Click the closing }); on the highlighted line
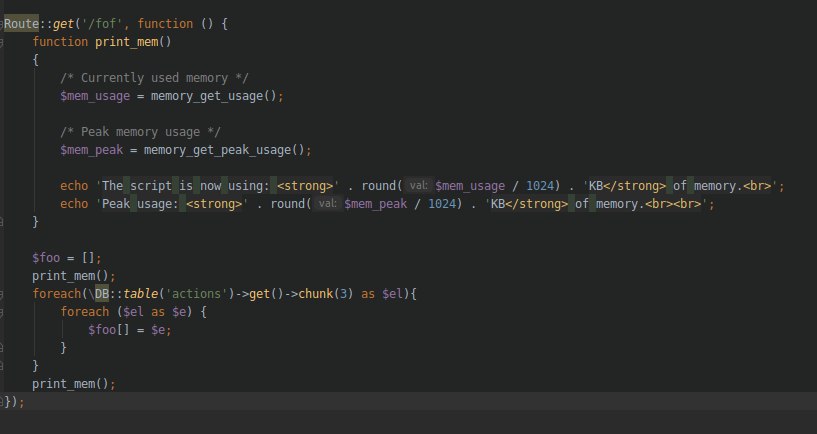This screenshot has height=434, width=817. pyautogui.click(x=15, y=402)
